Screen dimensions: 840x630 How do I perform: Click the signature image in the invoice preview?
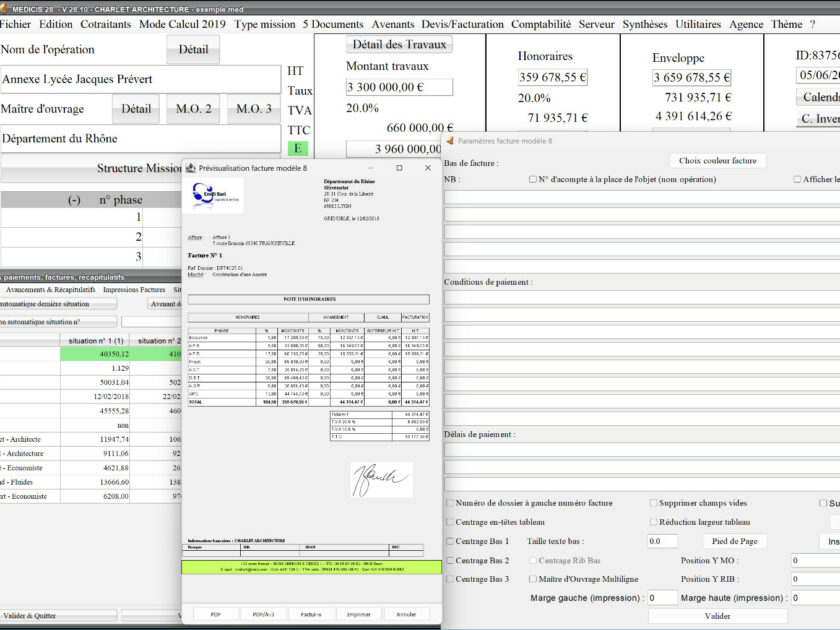pos(381,479)
